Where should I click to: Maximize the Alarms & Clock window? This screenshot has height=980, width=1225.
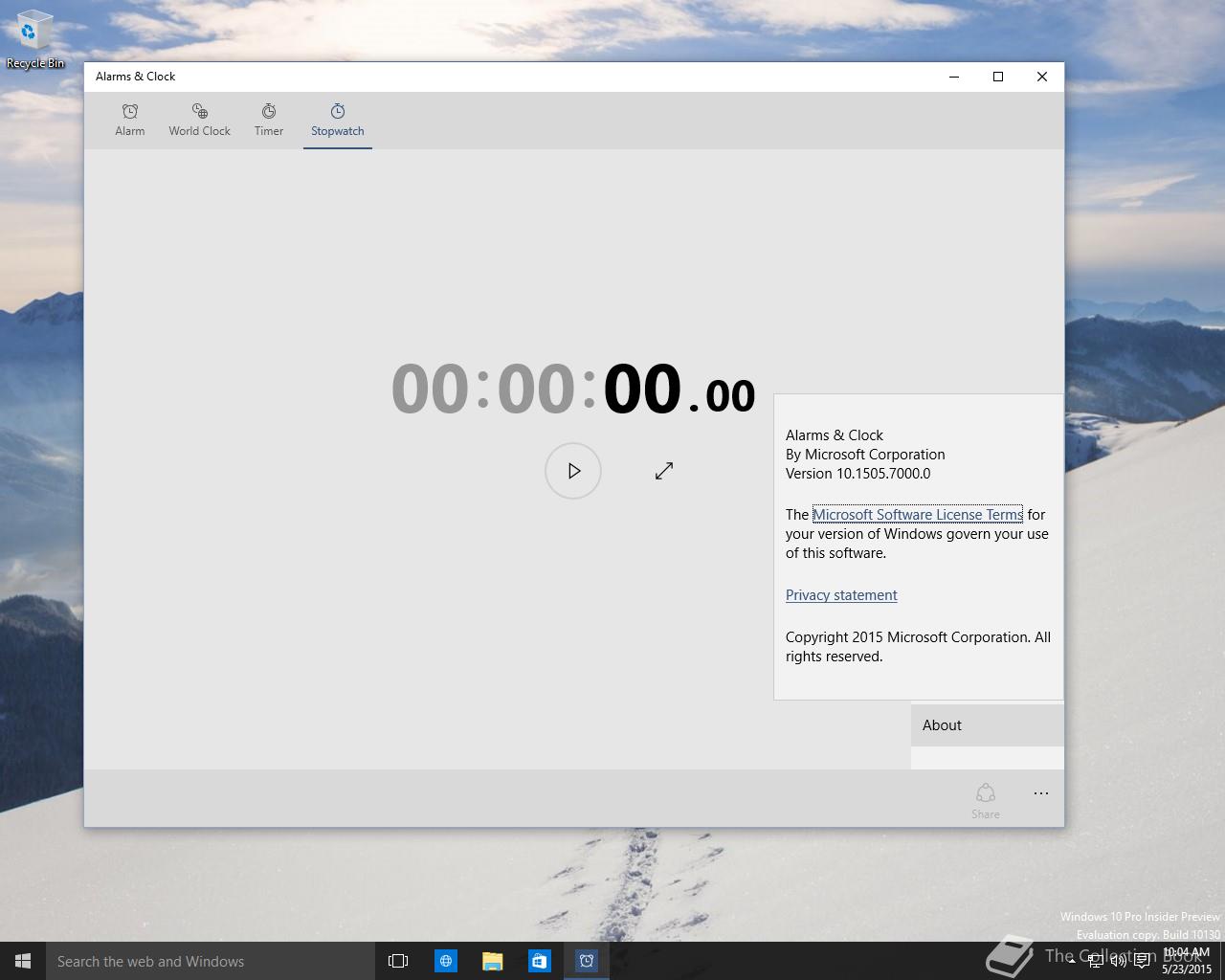[998, 77]
